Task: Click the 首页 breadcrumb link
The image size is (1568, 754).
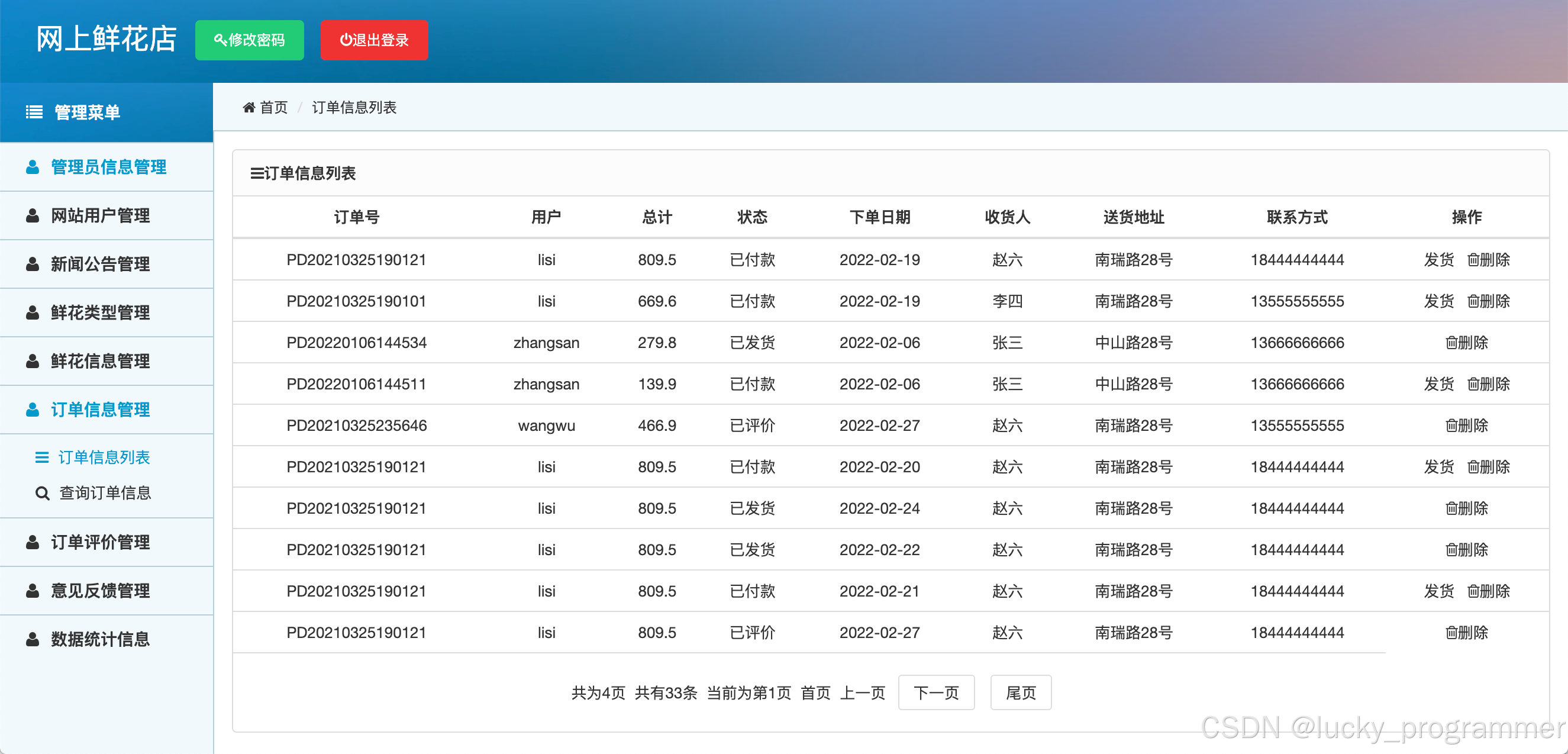Action: pos(273,108)
